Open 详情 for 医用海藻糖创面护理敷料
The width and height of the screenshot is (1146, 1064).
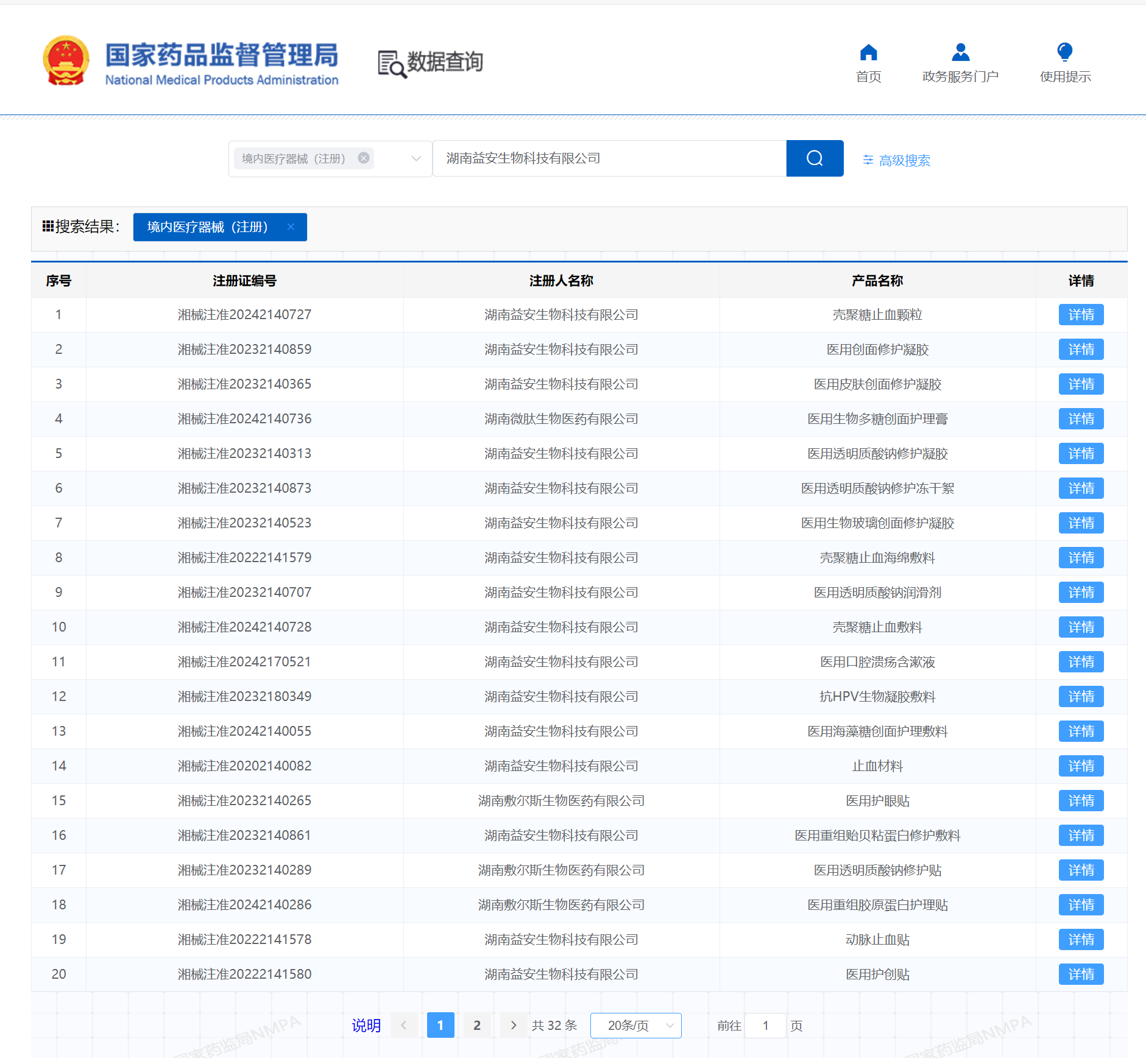pos(1081,731)
